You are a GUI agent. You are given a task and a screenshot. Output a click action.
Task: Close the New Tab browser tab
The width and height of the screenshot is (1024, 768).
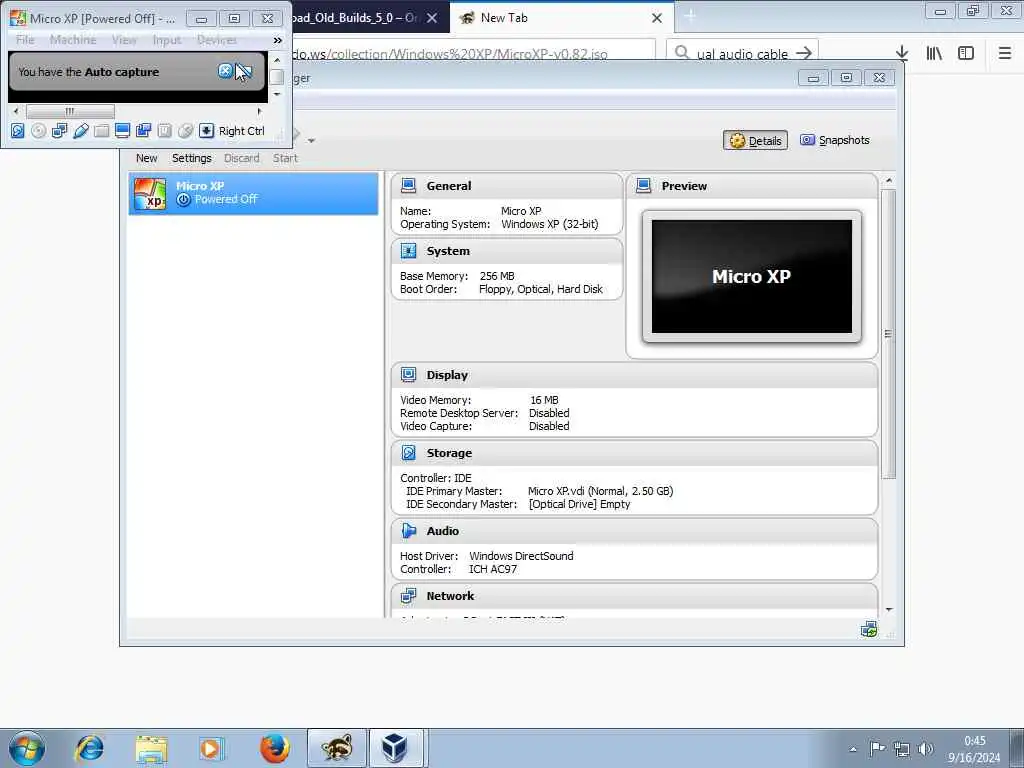(657, 18)
